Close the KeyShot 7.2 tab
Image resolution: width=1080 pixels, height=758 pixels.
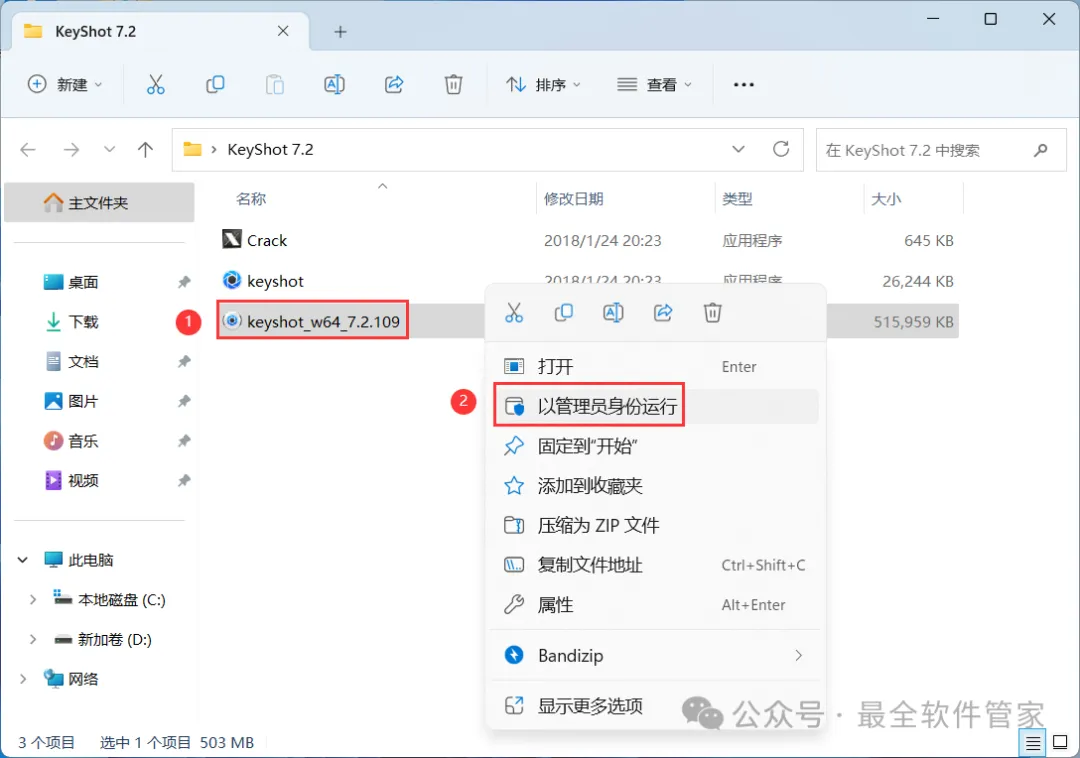283,31
